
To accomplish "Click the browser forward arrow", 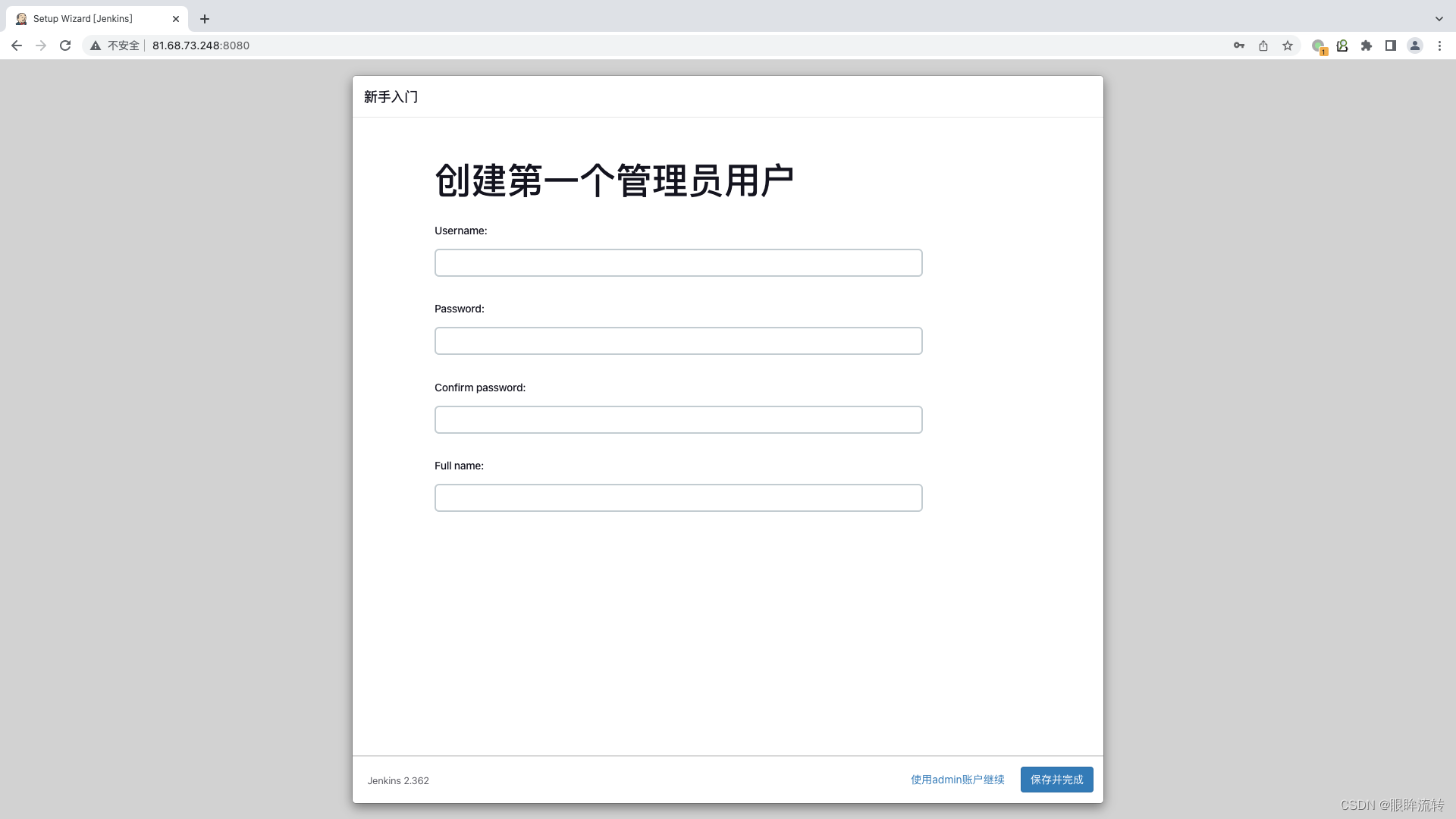I will click(41, 45).
